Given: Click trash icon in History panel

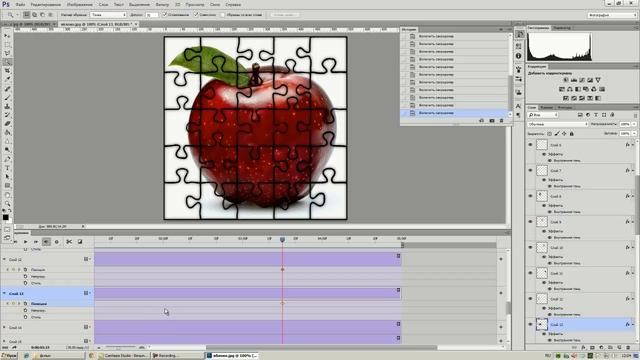Looking at the screenshot, I should point(502,121).
